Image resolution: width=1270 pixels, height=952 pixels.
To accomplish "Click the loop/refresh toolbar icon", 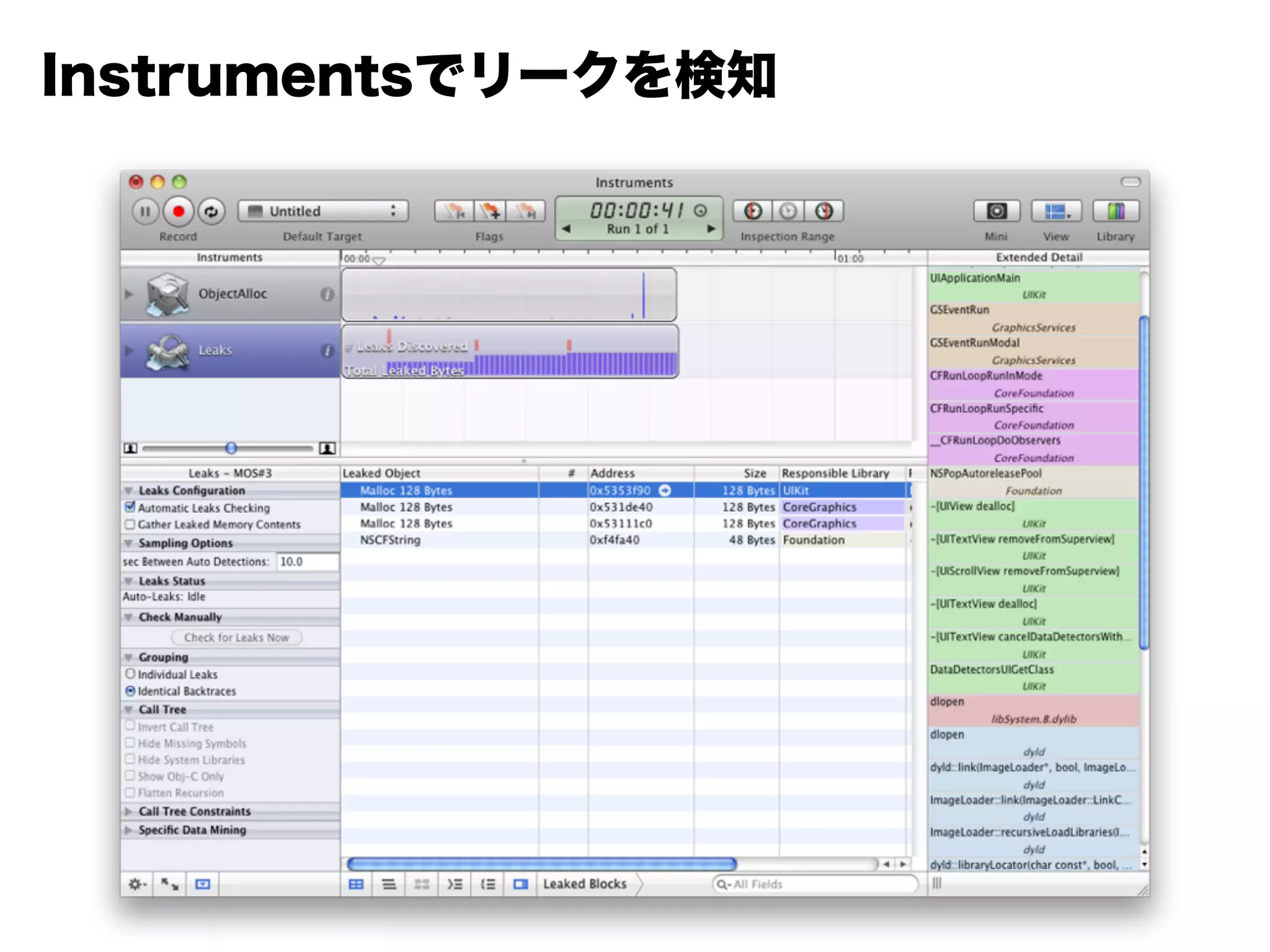I will (211, 211).
